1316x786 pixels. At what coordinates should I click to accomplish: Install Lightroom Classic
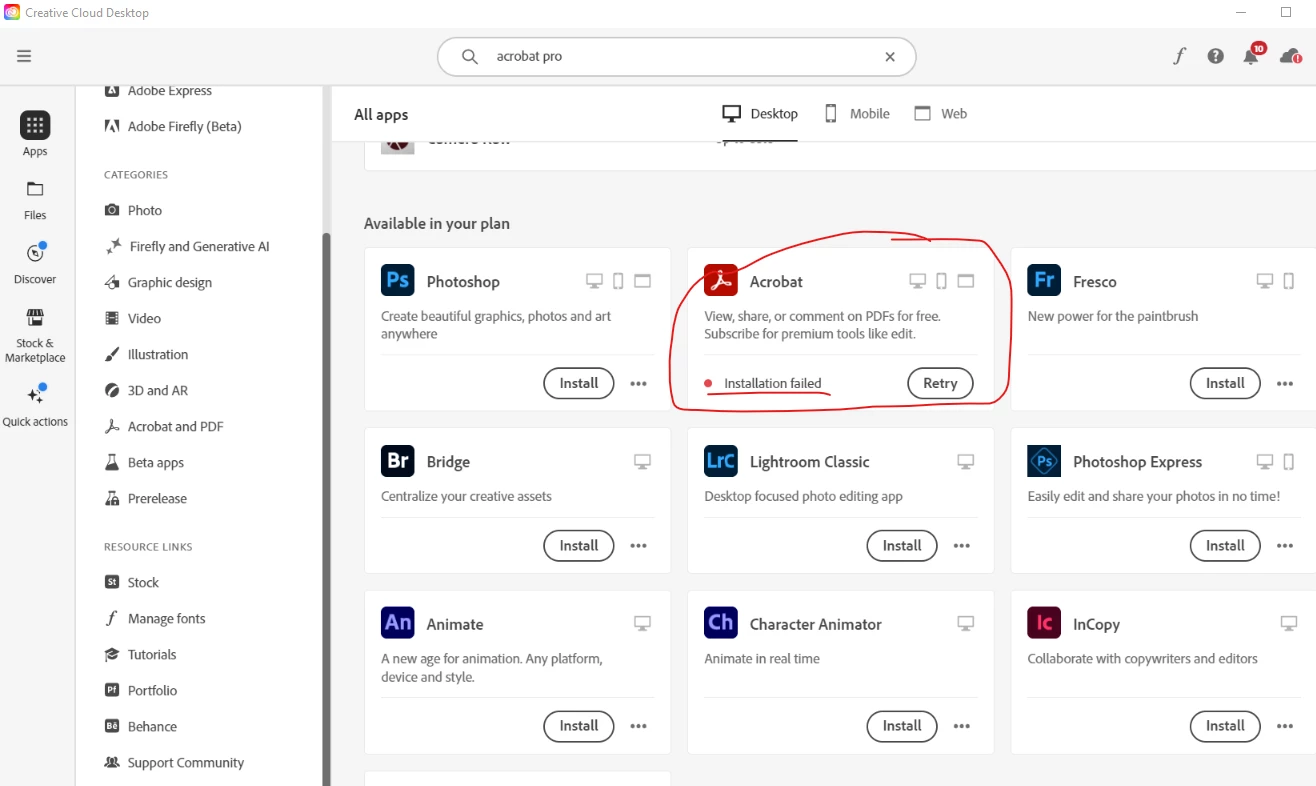[902, 545]
